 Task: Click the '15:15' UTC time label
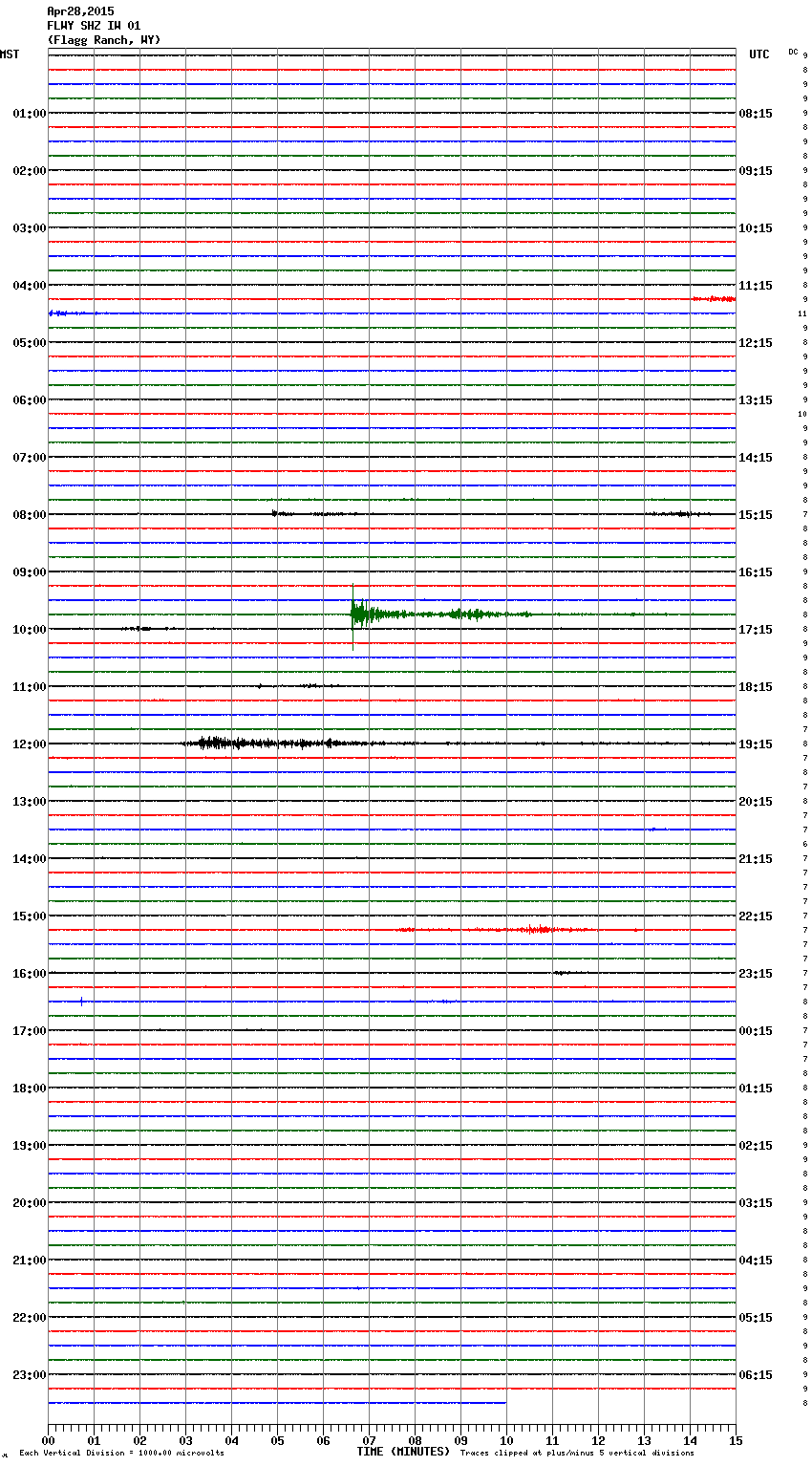pos(756,515)
